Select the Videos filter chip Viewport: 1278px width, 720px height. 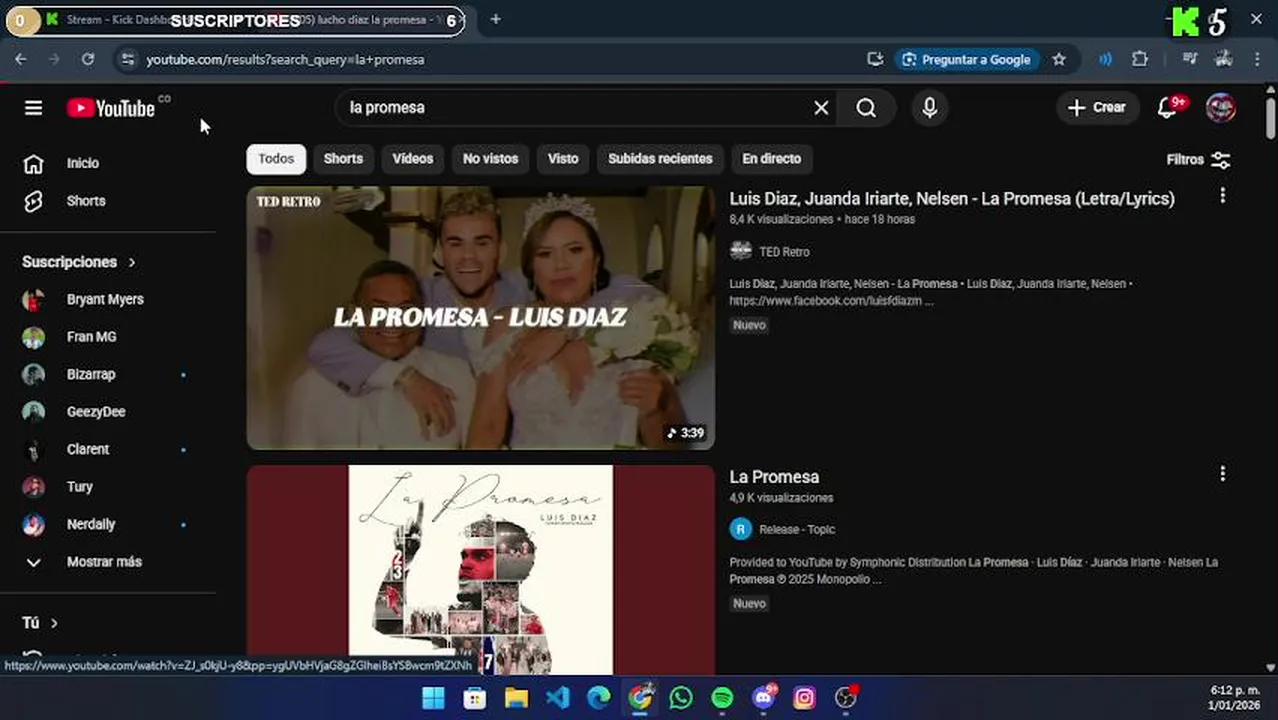pos(413,159)
